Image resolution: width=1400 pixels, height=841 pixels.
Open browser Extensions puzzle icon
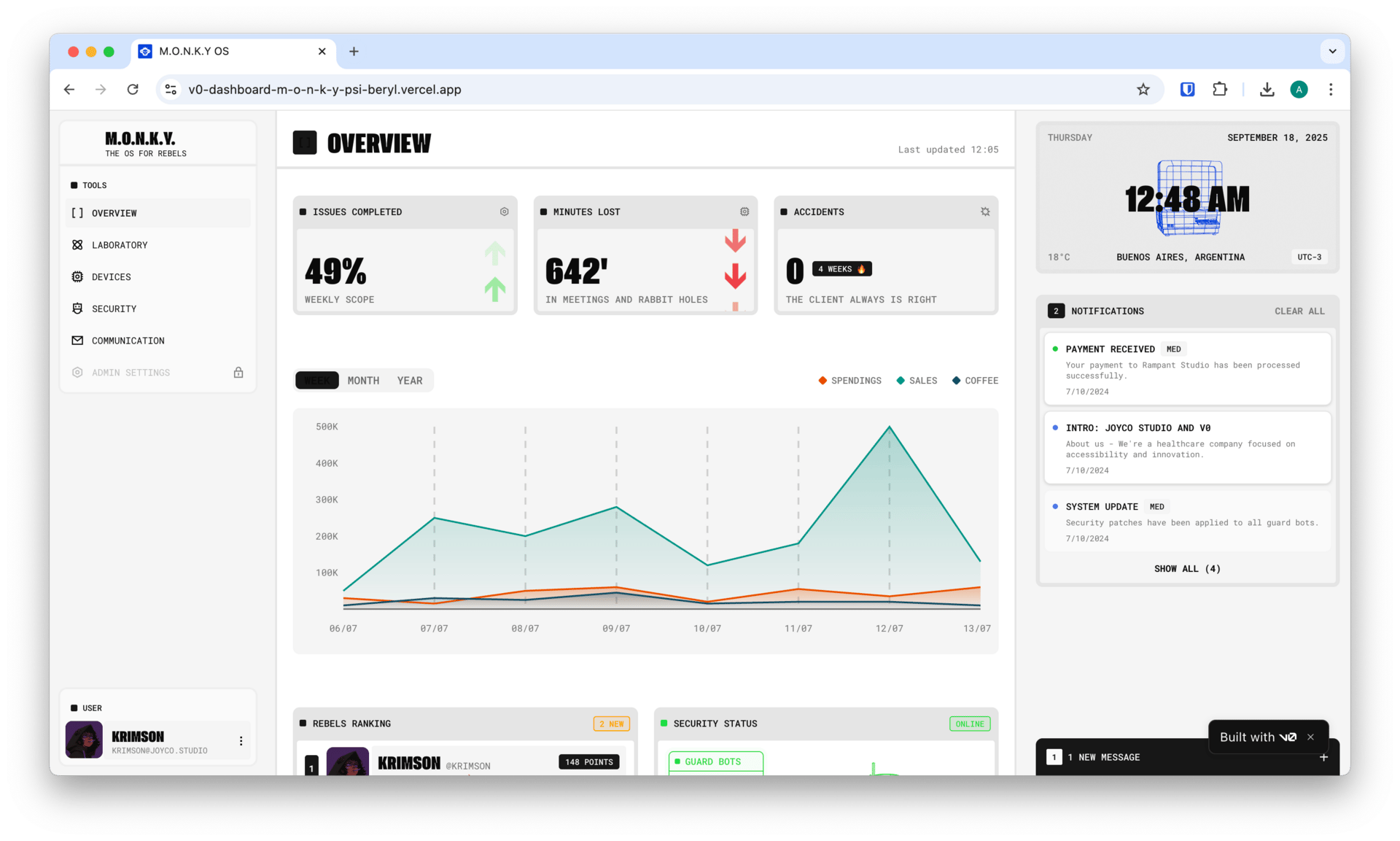point(1220,90)
